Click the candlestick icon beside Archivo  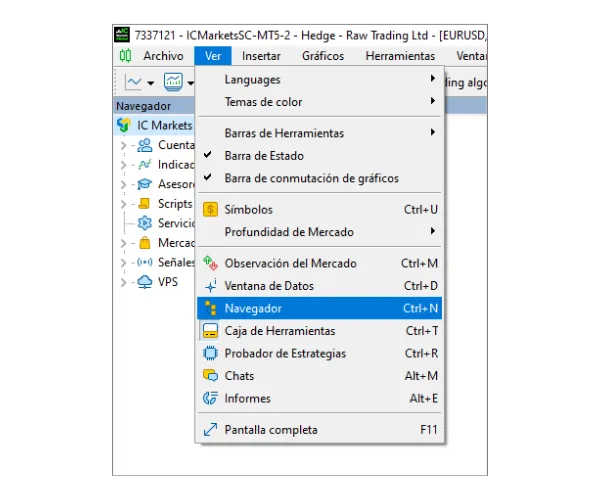125,56
